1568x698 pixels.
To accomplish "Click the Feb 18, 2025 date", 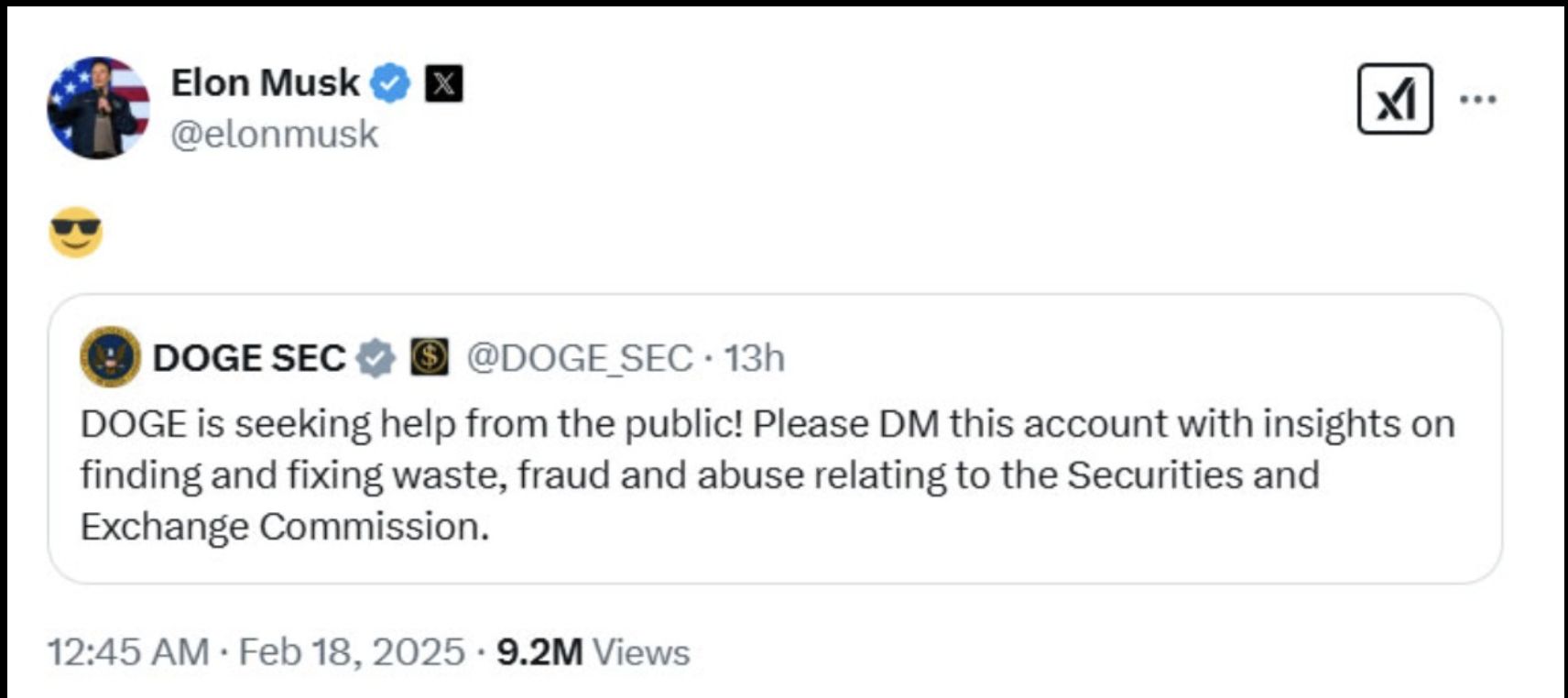I will click(x=352, y=652).
